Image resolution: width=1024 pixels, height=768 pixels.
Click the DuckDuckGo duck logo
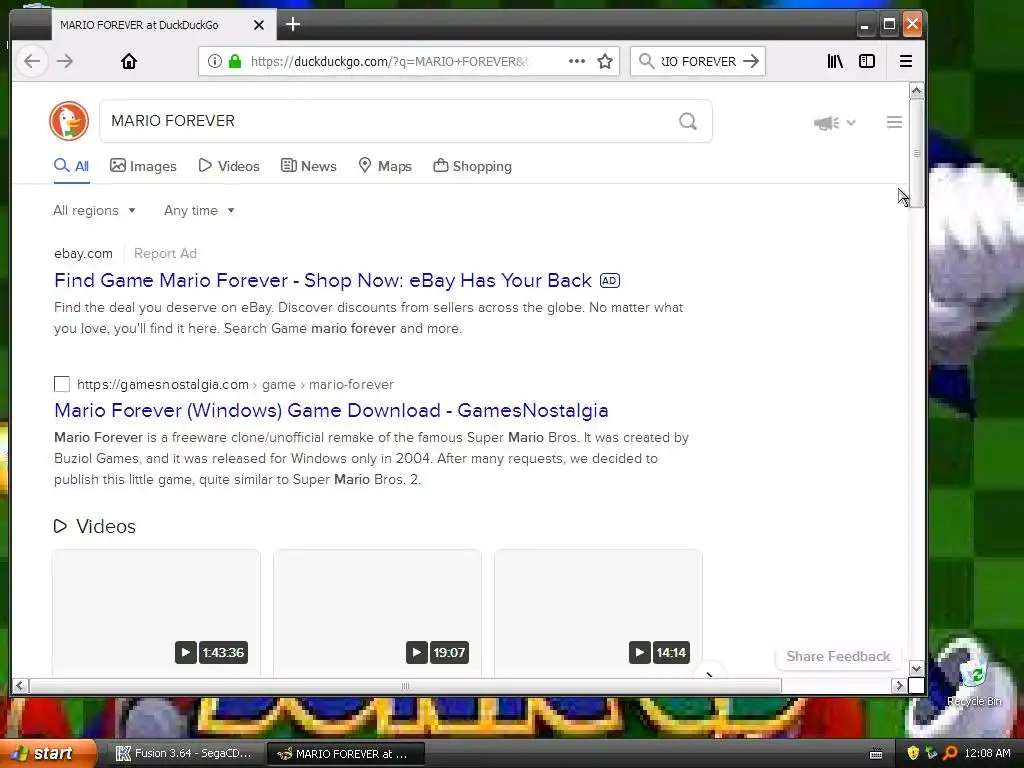pyautogui.click(x=69, y=121)
